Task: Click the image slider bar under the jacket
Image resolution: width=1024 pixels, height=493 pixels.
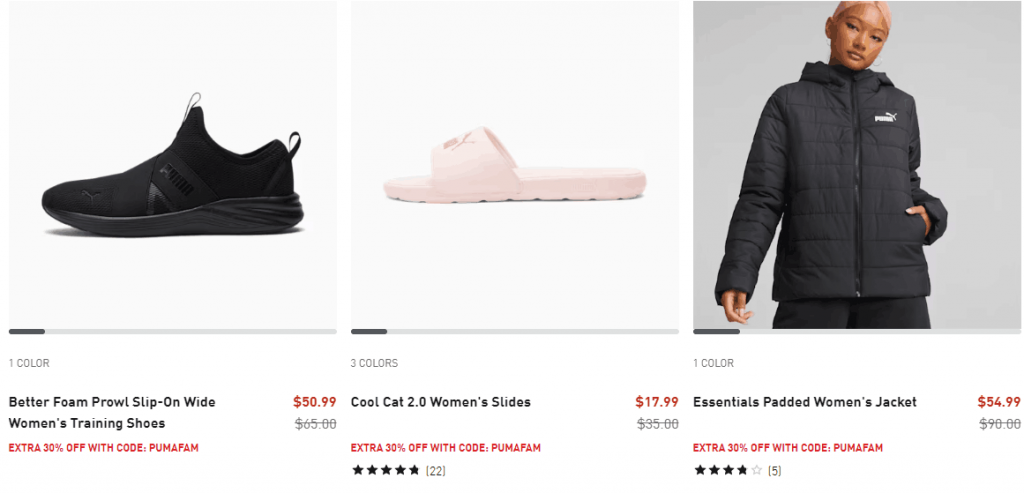Action: pyautogui.click(x=856, y=331)
